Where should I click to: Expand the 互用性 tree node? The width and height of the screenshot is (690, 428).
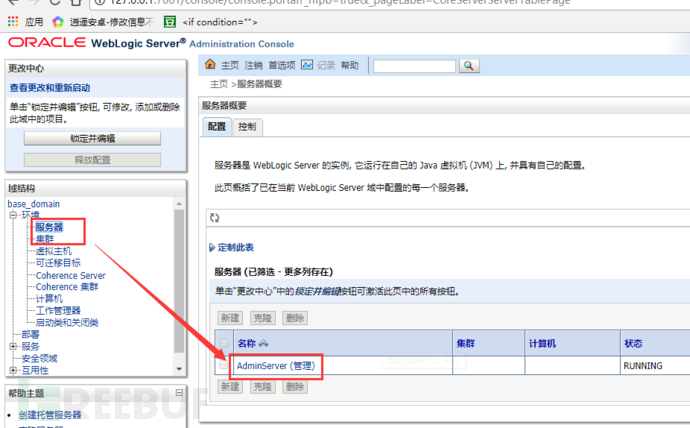coord(13,370)
